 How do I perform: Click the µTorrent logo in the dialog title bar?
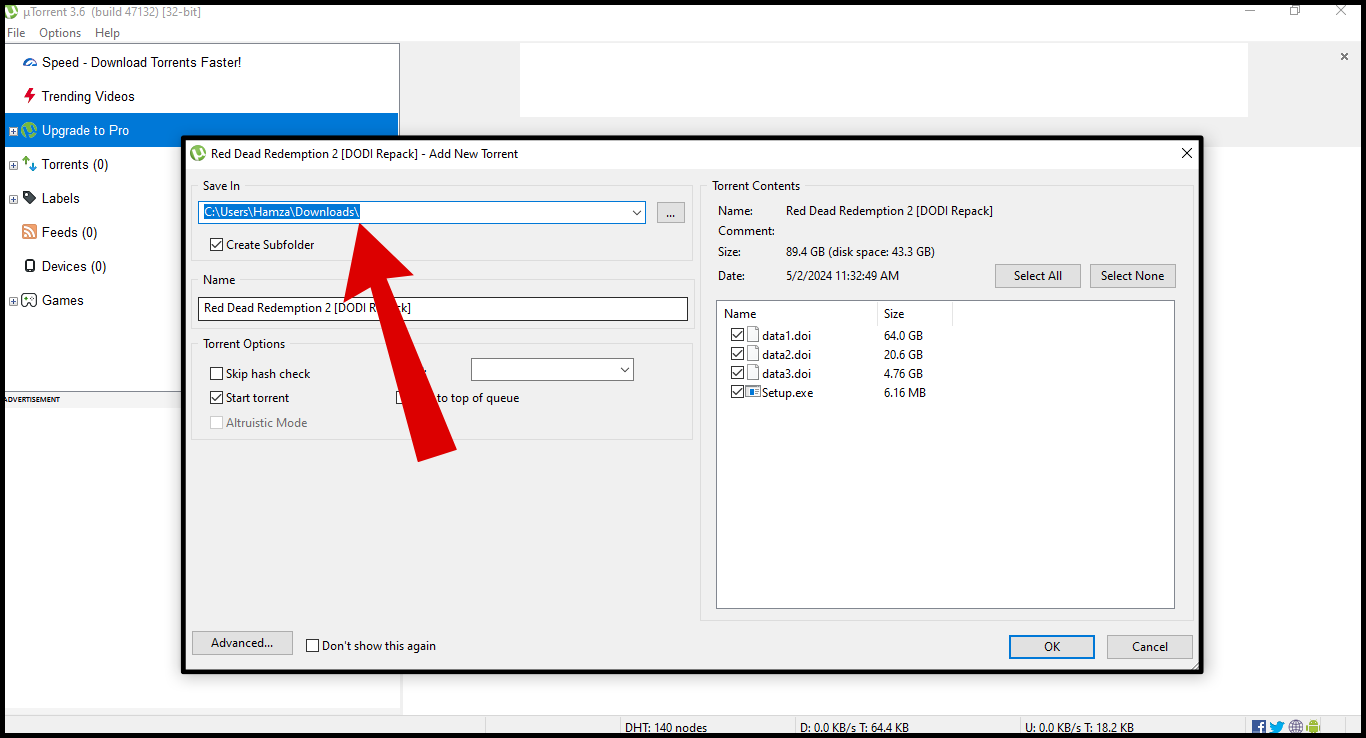198,154
